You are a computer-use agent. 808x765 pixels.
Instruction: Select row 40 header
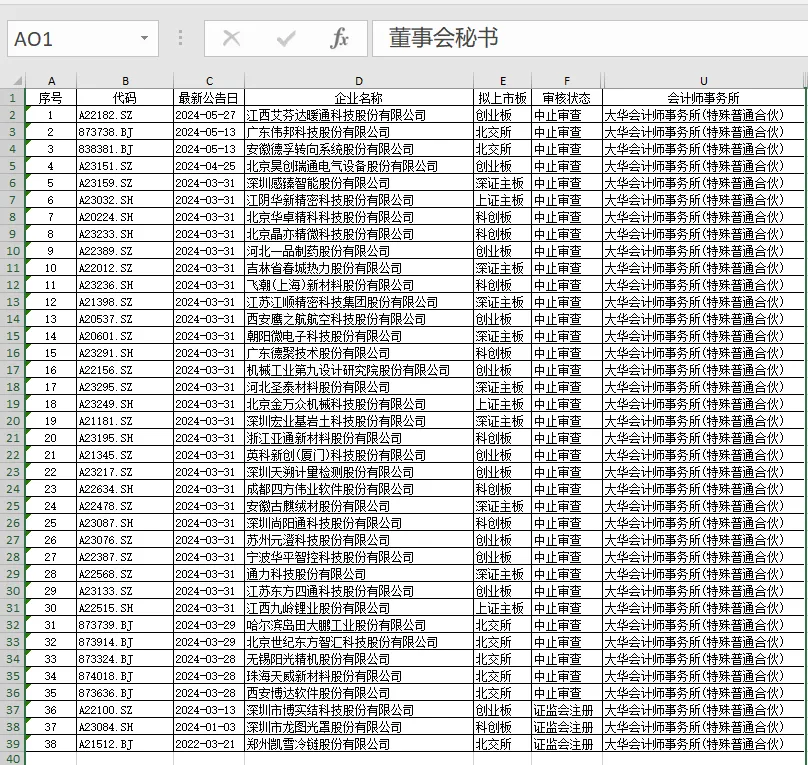coord(12,759)
